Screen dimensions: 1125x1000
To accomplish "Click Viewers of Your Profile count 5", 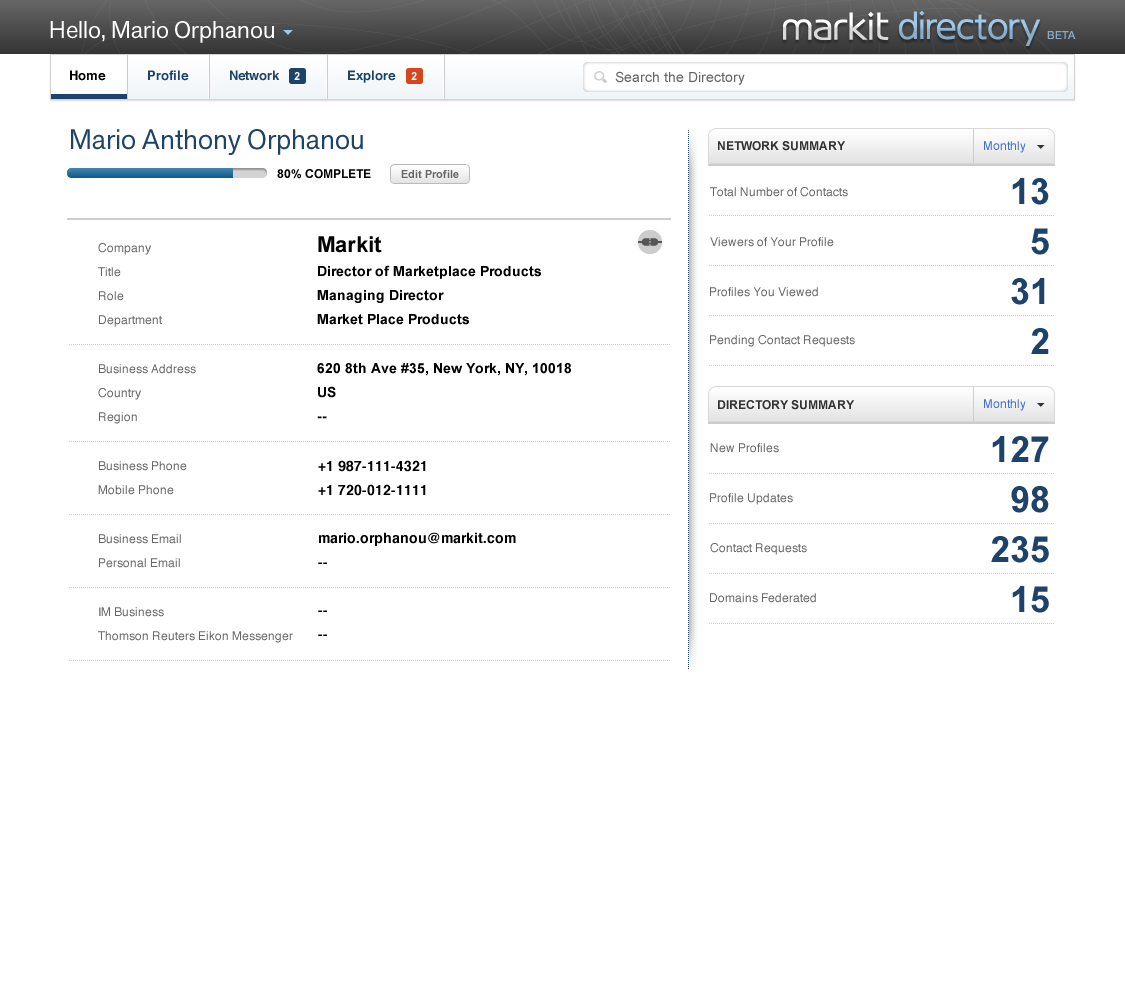I will point(1040,242).
